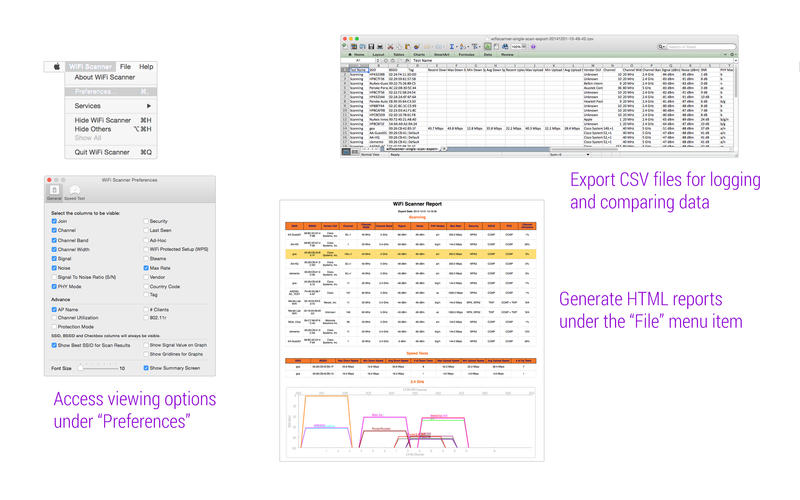Image resolution: width=800 pixels, height=500 pixels.
Task: Click the formula bar showing Test Name
Action: click(571, 60)
